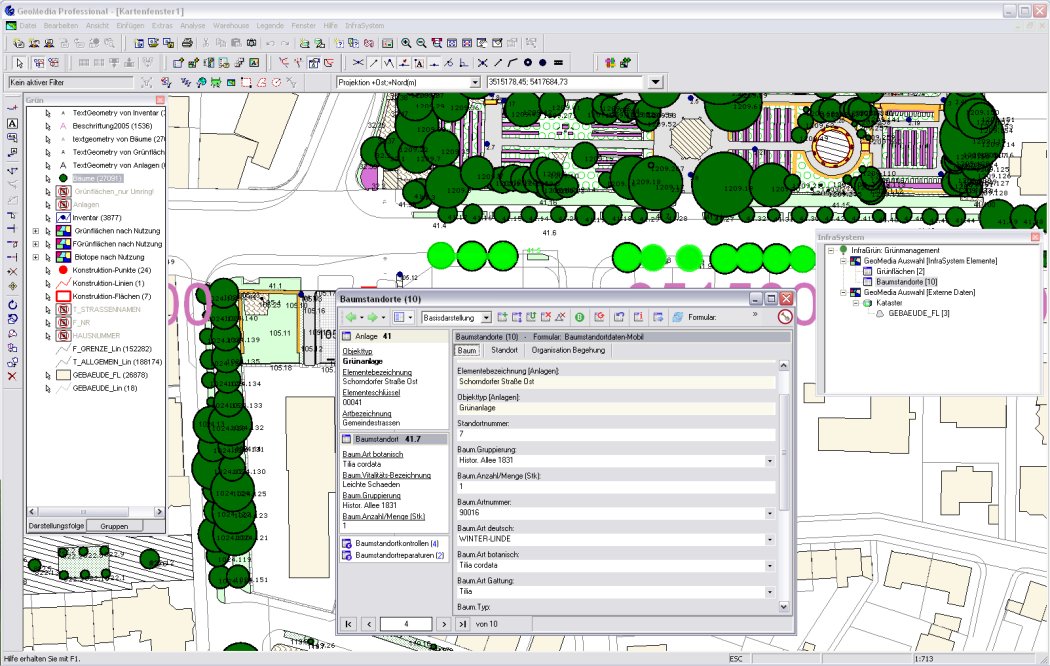Open the Baumstandortkontrollen link

(x=394, y=543)
